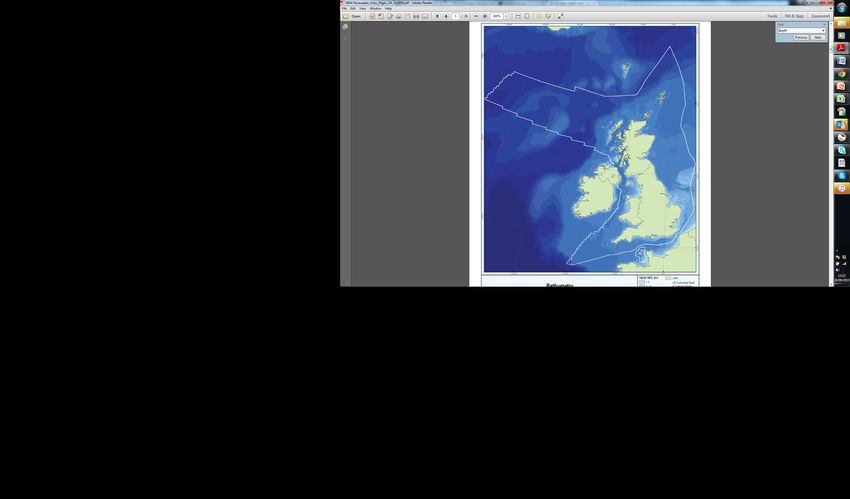This screenshot has height=499, width=850.
Task: Click the page thumbnails panel icon
Action: point(345,27)
